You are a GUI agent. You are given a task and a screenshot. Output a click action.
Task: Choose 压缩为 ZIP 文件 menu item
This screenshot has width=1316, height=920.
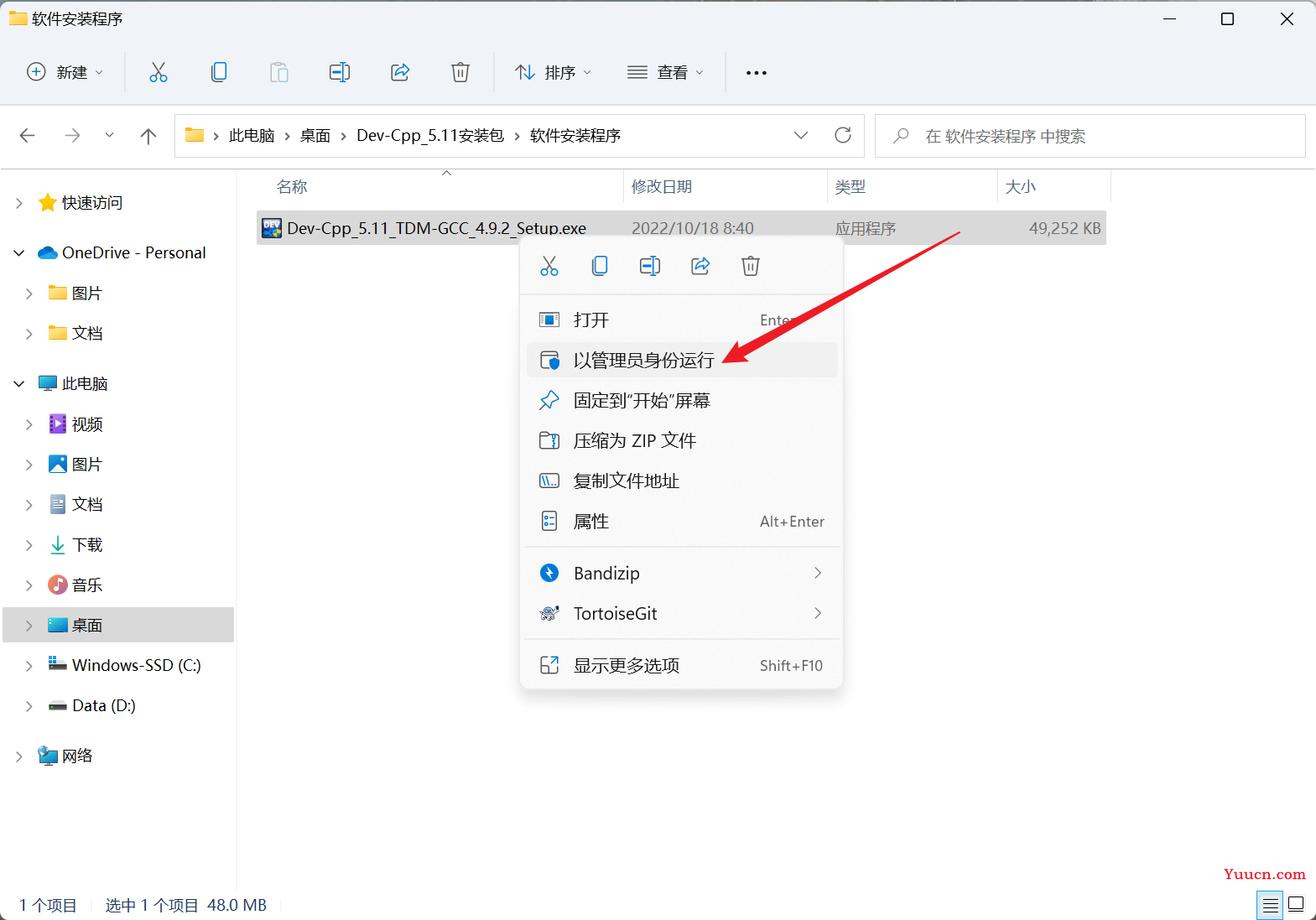pyautogui.click(x=681, y=440)
